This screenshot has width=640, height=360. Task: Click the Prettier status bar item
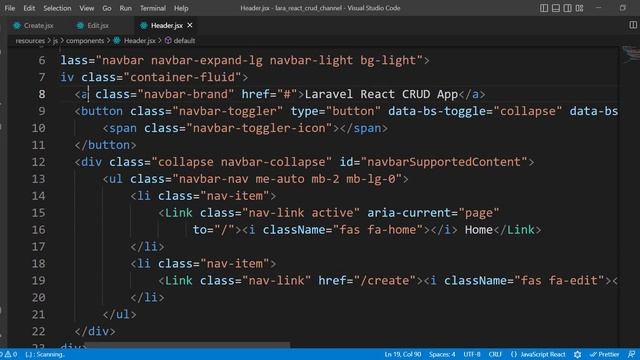604,354
